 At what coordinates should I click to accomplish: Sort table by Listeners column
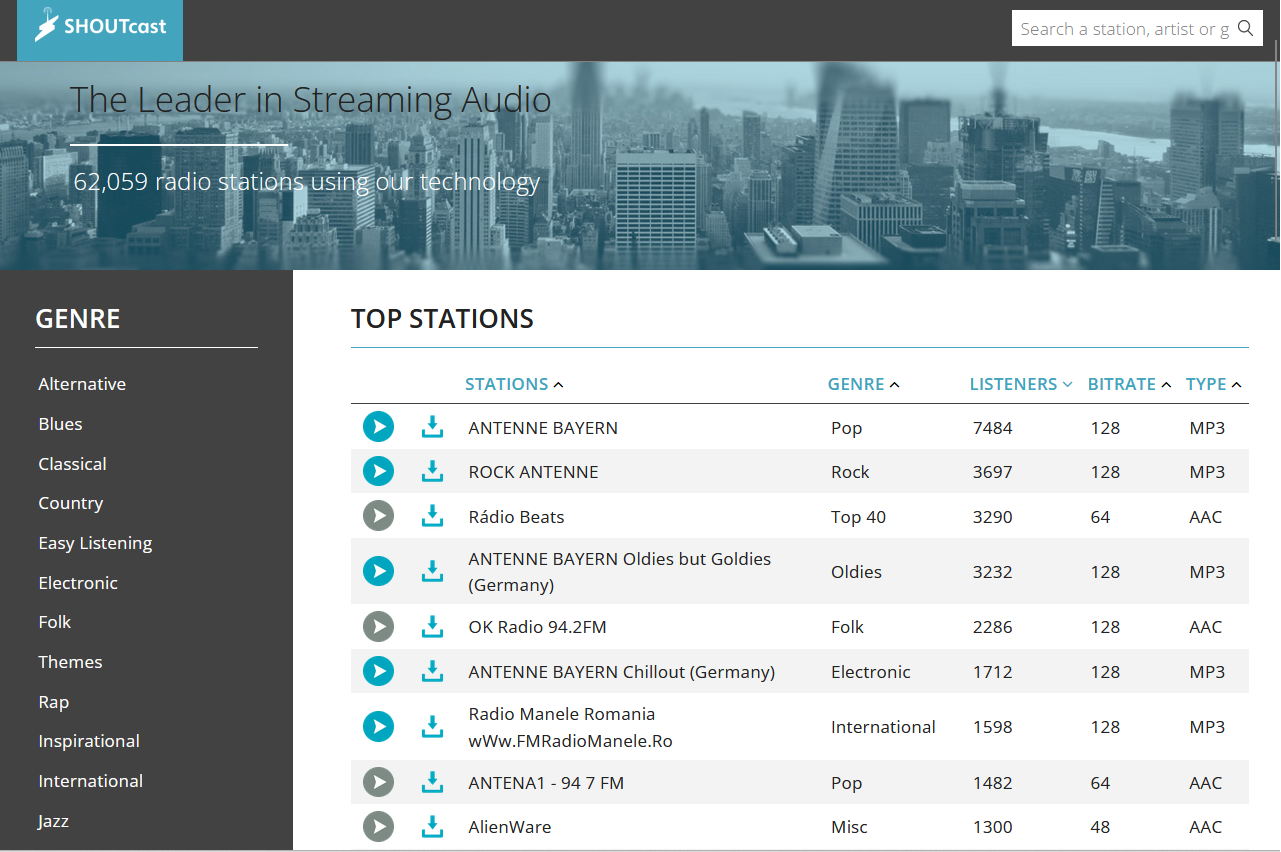tap(1021, 384)
